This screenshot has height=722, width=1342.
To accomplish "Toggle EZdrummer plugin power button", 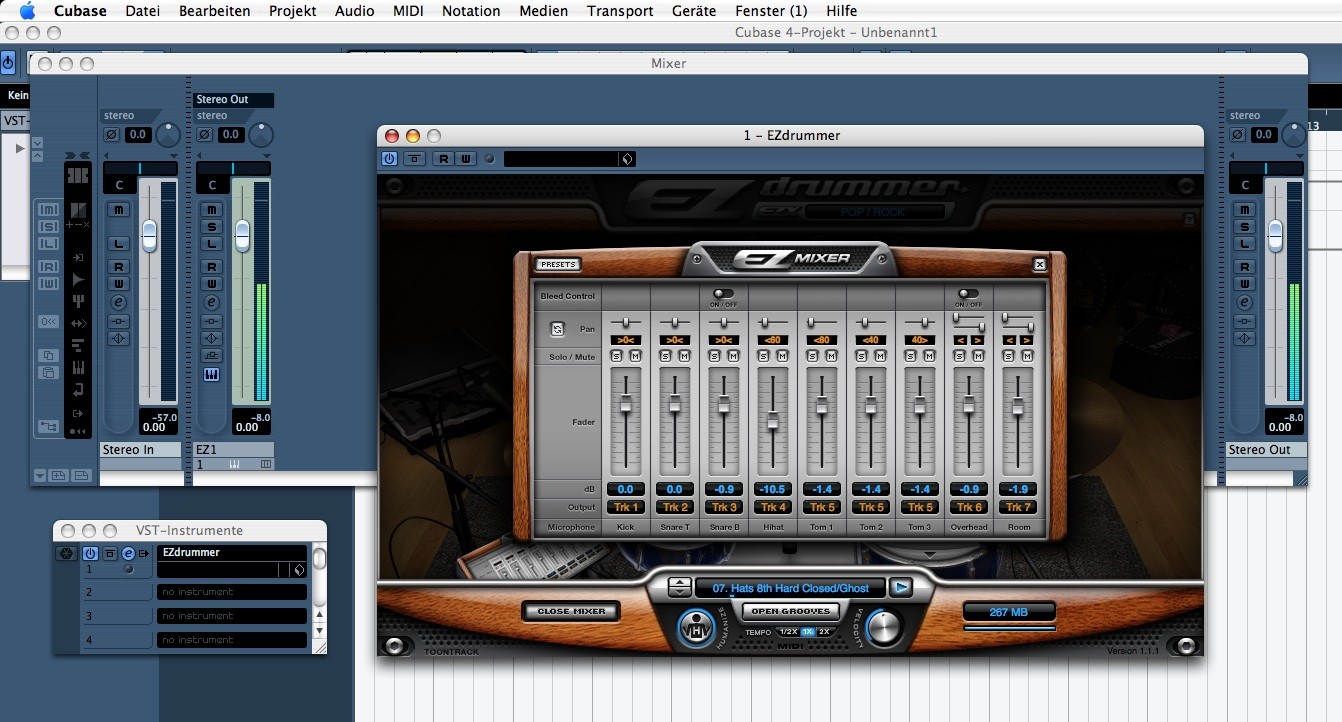I will click(389, 159).
